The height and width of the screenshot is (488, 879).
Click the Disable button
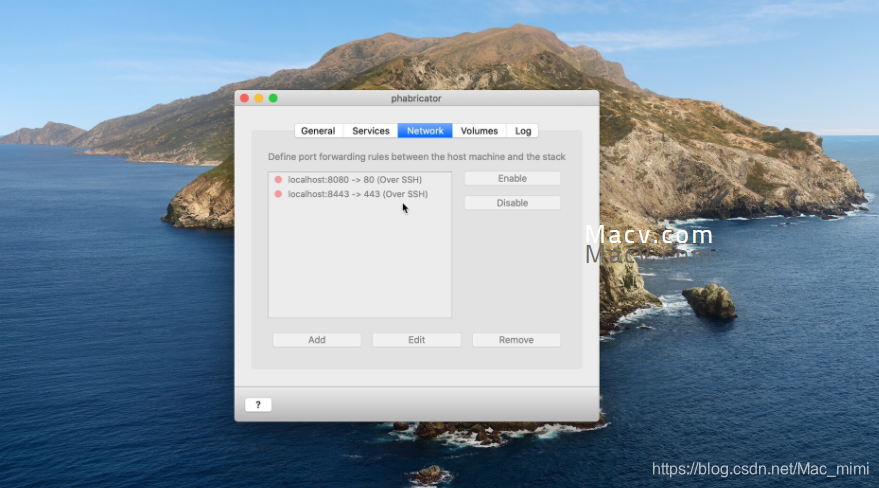512,203
